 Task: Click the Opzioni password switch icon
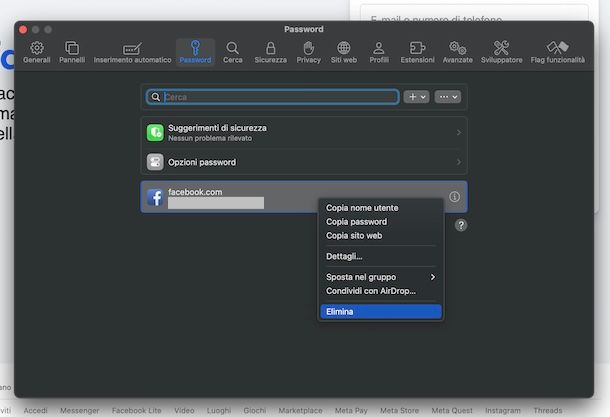(155, 162)
